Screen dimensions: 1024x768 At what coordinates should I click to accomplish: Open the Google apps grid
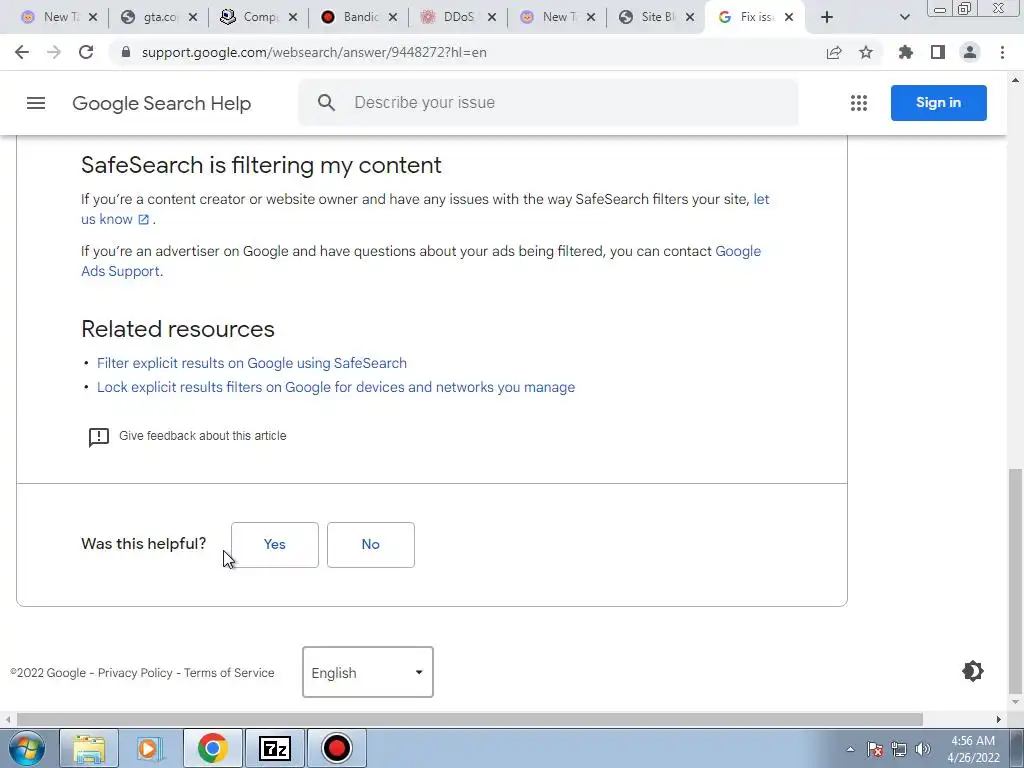pos(859,103)
